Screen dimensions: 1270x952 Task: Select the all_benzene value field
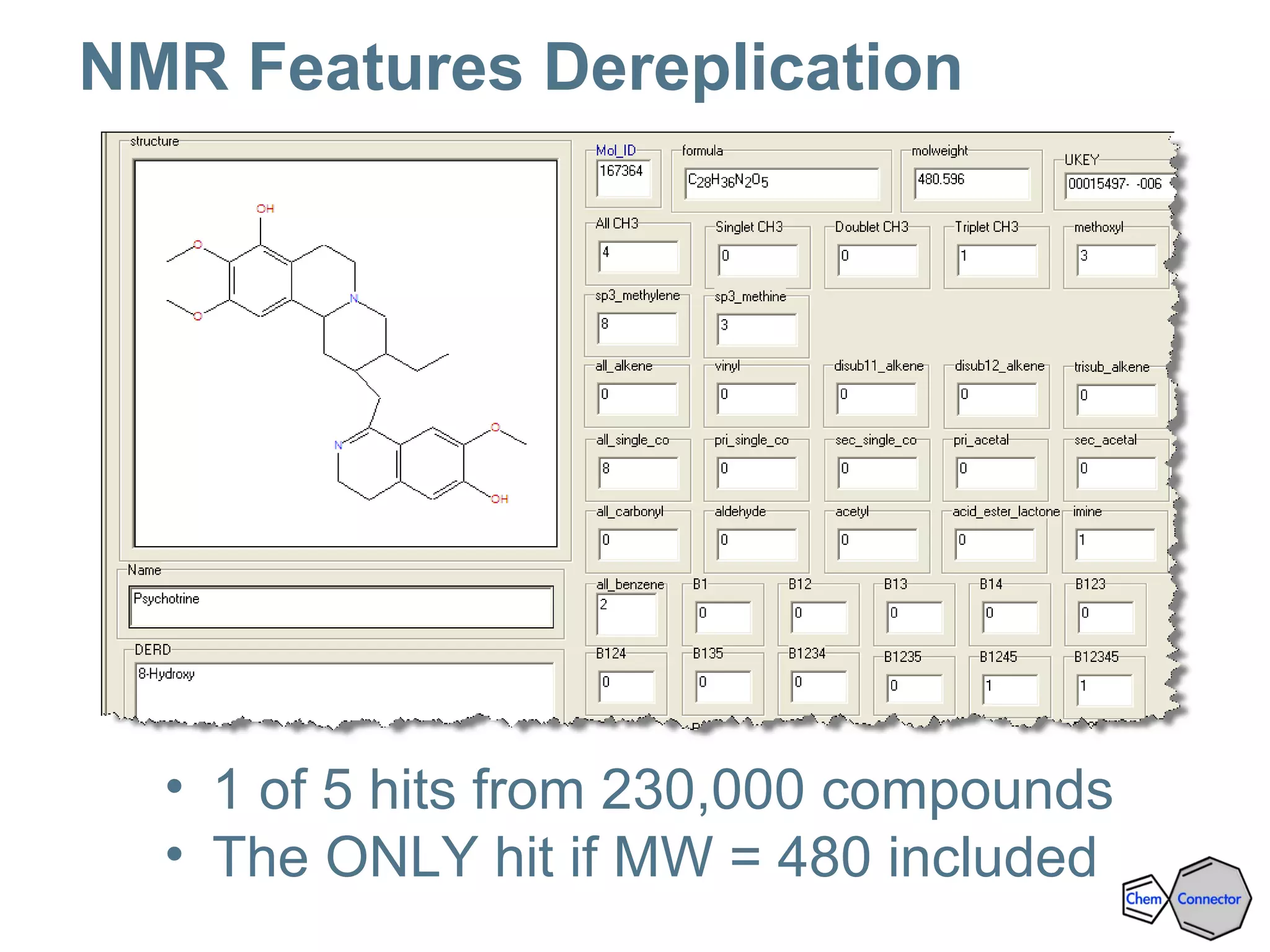626,614
